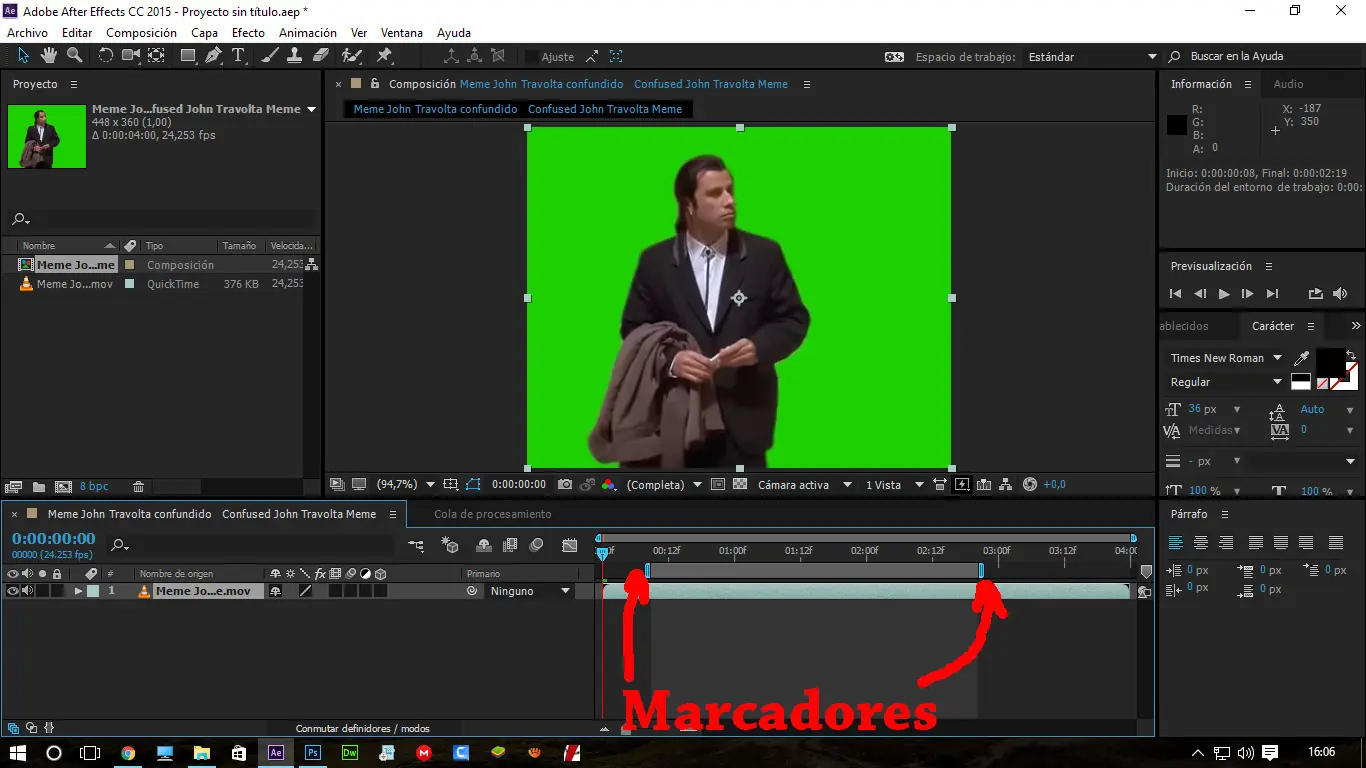This screenshot has width=1366, height=768.
Task: Click the work area start marker at 00:12f
Action: pyautogui.click(x=647, y=571)
